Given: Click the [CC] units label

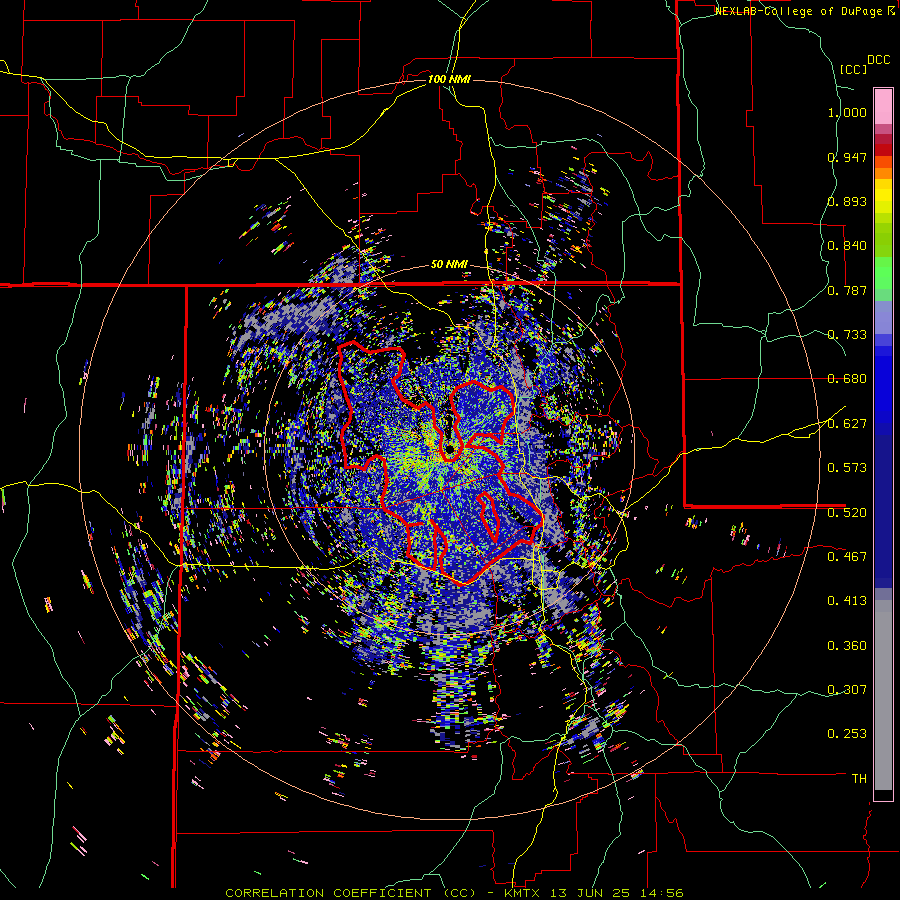Looking at the screenshot, I should tap(853, 69).
